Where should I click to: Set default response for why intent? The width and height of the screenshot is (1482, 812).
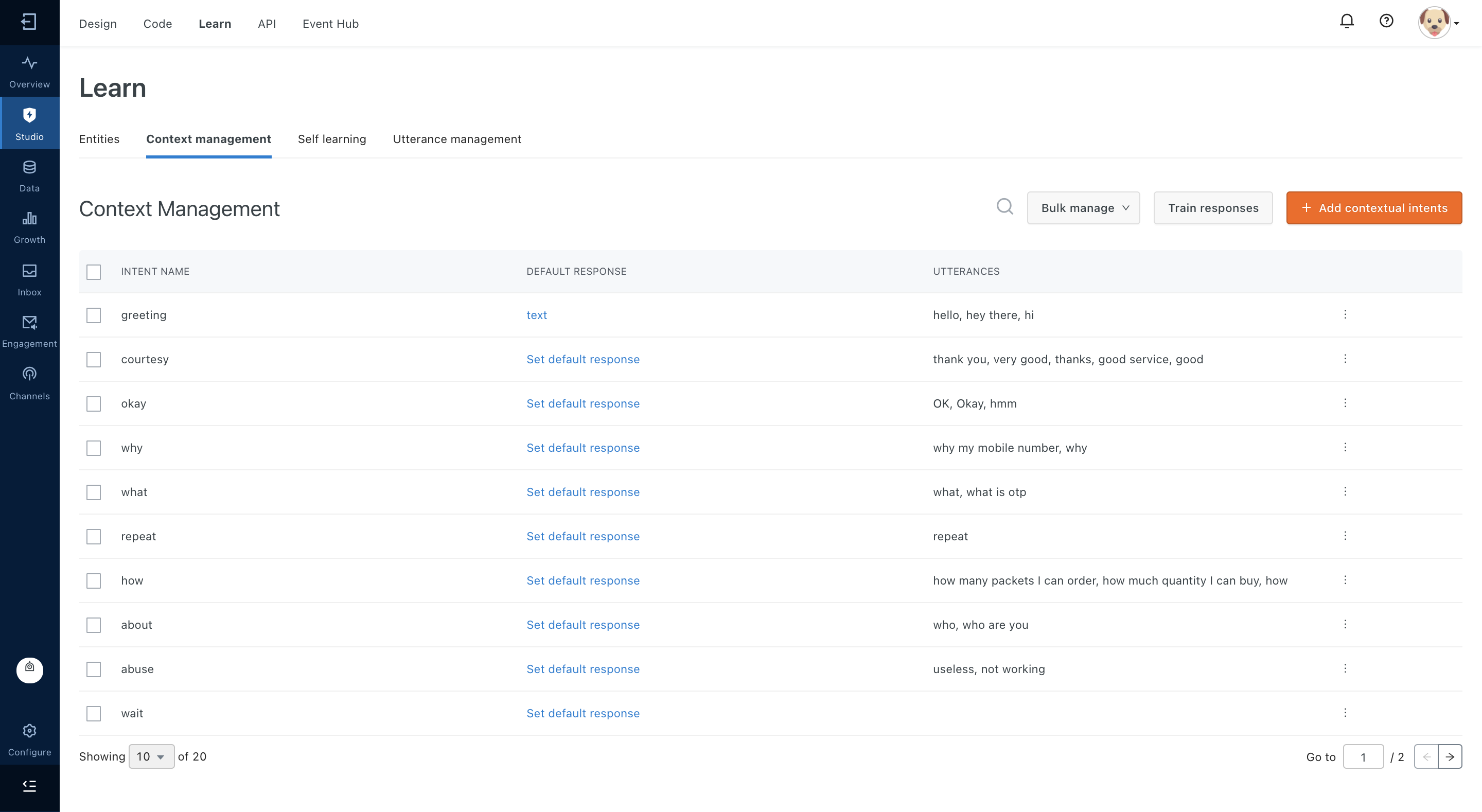click(x=583, y=448)
